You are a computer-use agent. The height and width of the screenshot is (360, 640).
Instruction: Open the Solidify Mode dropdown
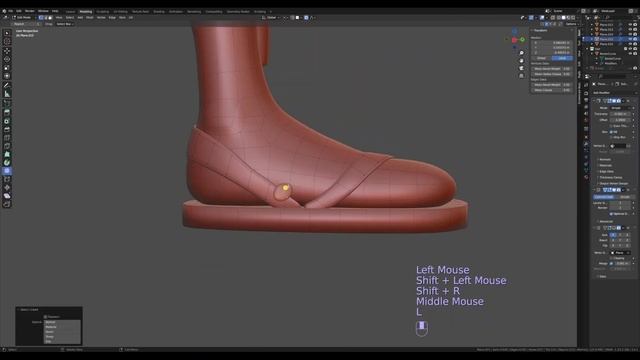[621, 108]
